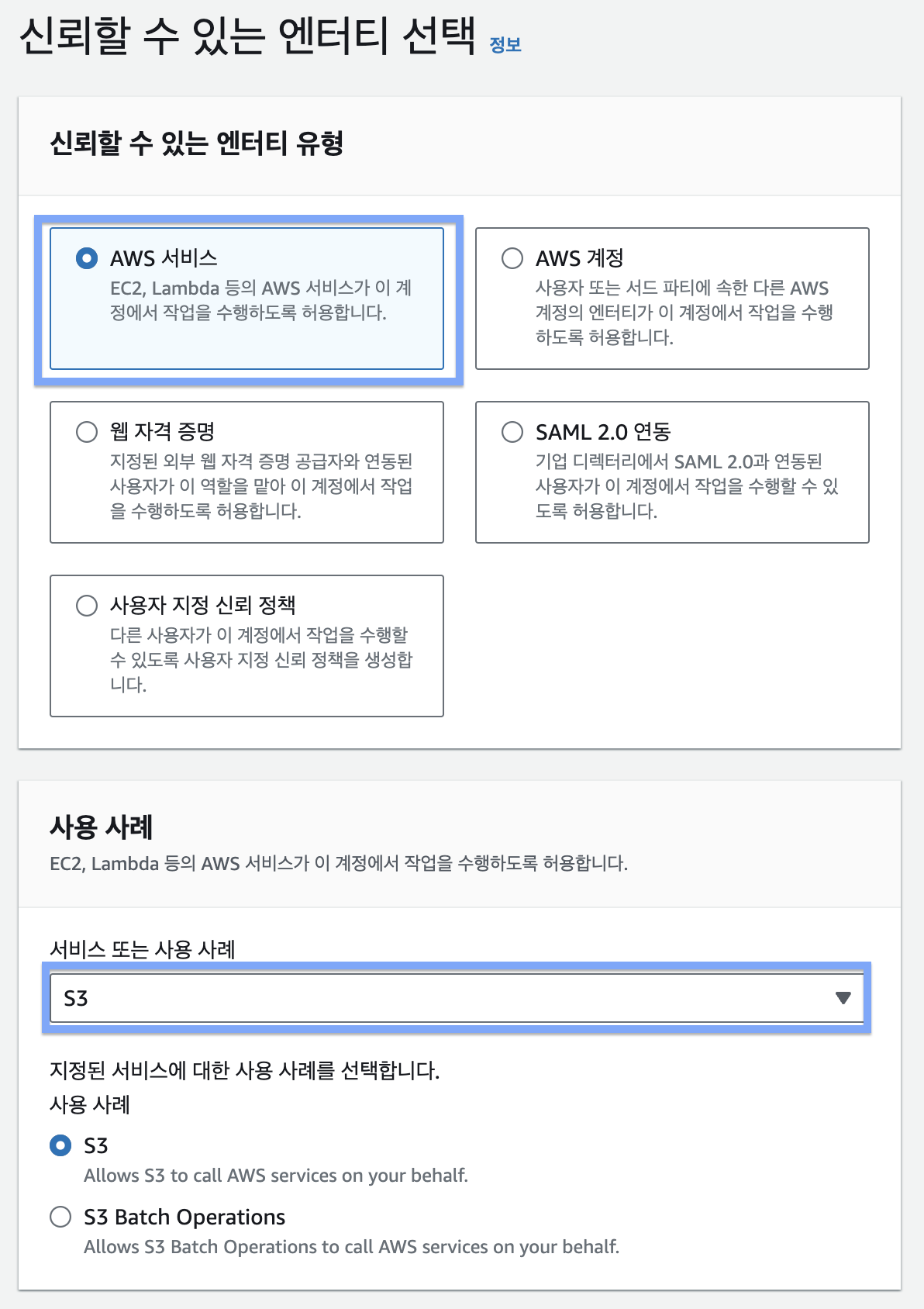Screen dimensions: 924x1309
Task: Click the S3 Batch Operations label text
Action: pyautogui.click(x=184, y=1217)
